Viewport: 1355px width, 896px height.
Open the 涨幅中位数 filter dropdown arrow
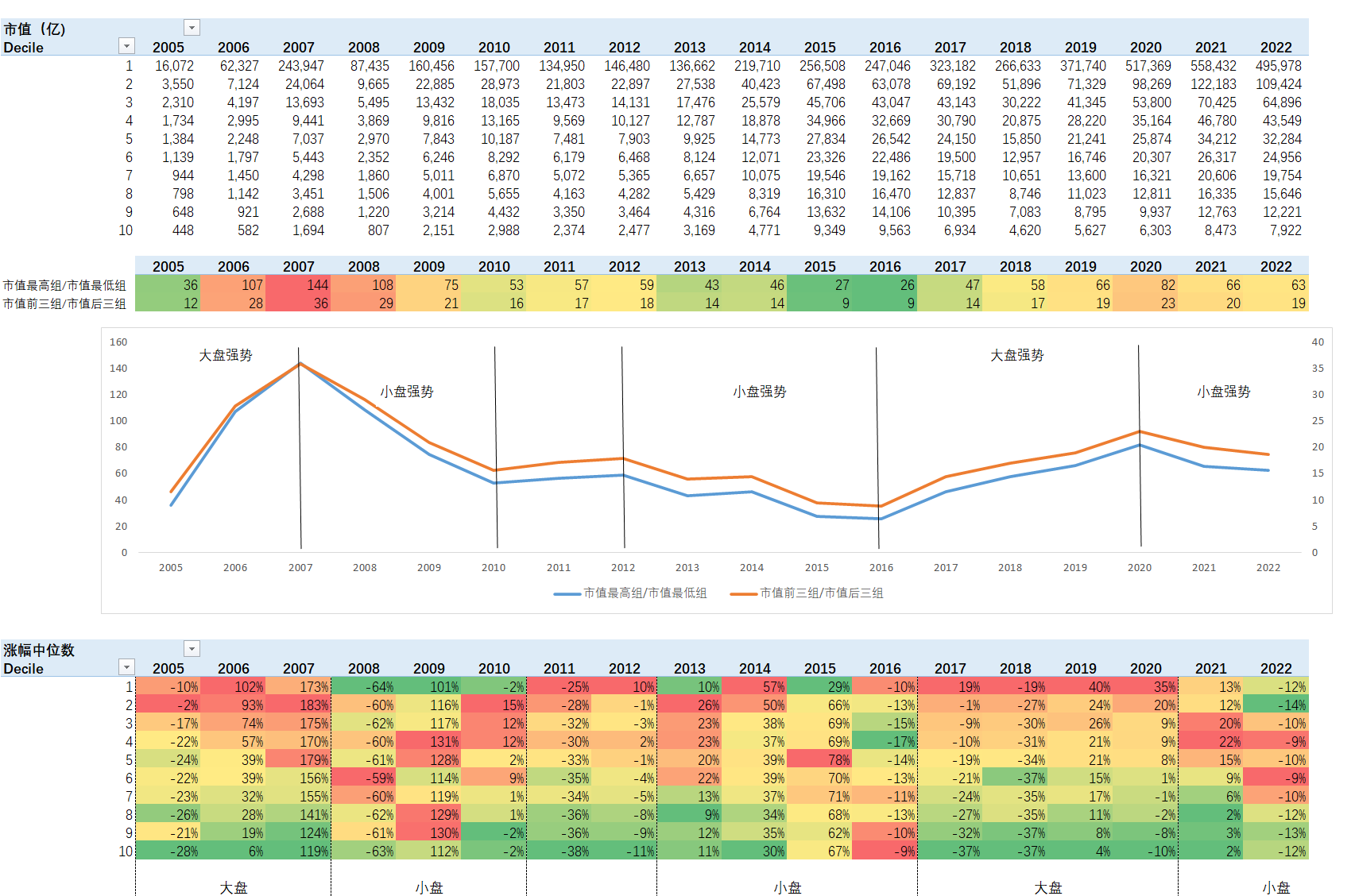click(192, 649)
